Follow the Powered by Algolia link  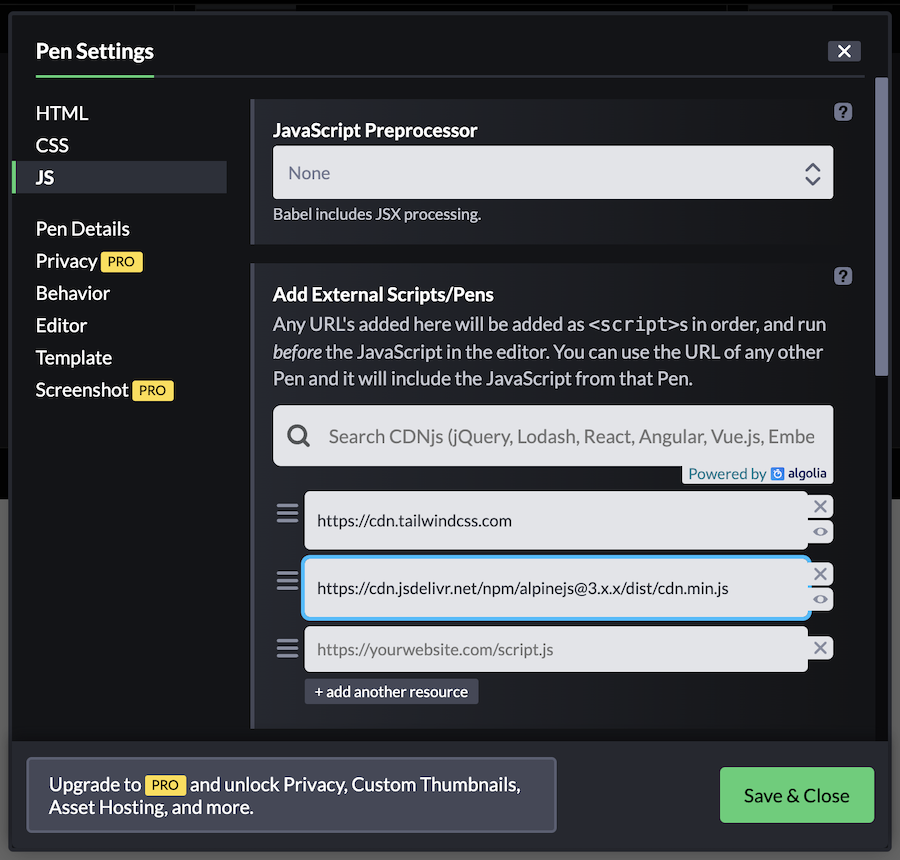pos(757,474)
